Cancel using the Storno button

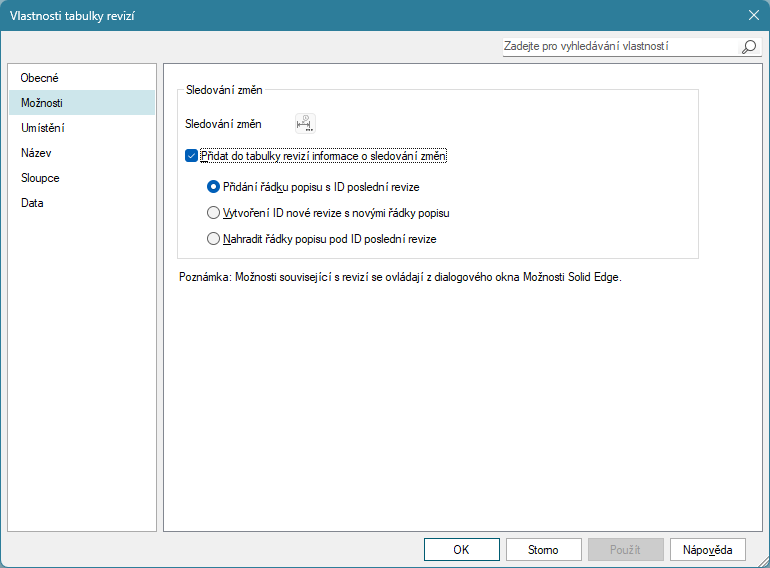click(x=543, y=550)
